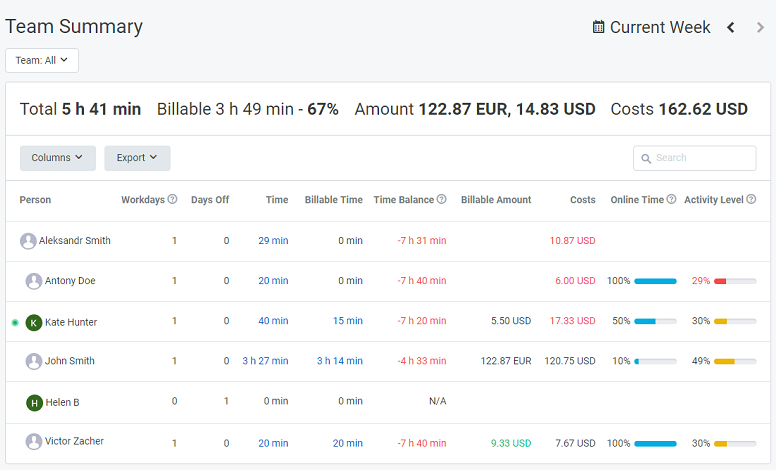
Task: Open Aleksandr Smith's profile link
Action: (x=74, y=241)
